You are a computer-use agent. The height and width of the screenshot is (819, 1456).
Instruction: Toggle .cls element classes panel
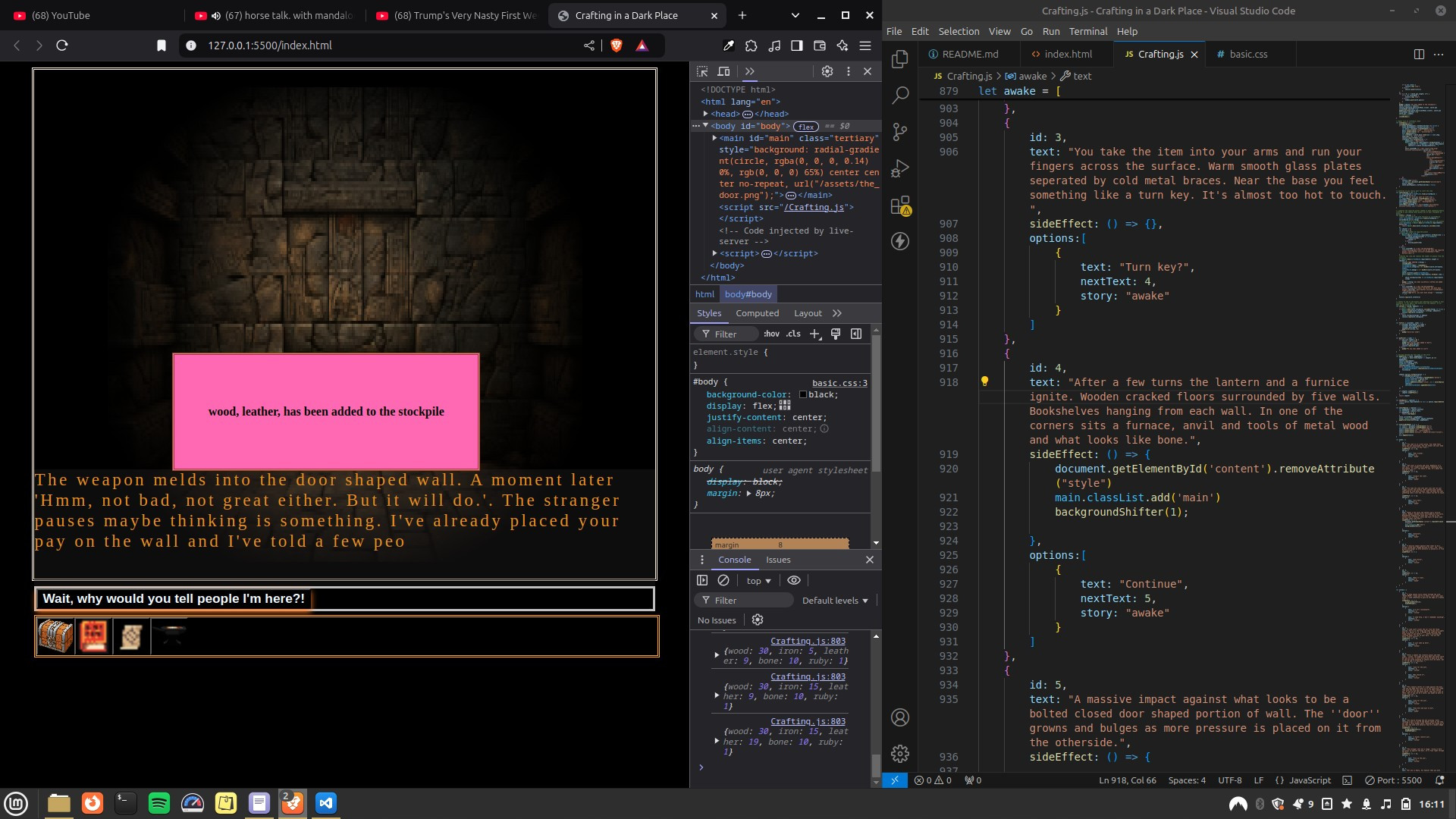point(793,334)
